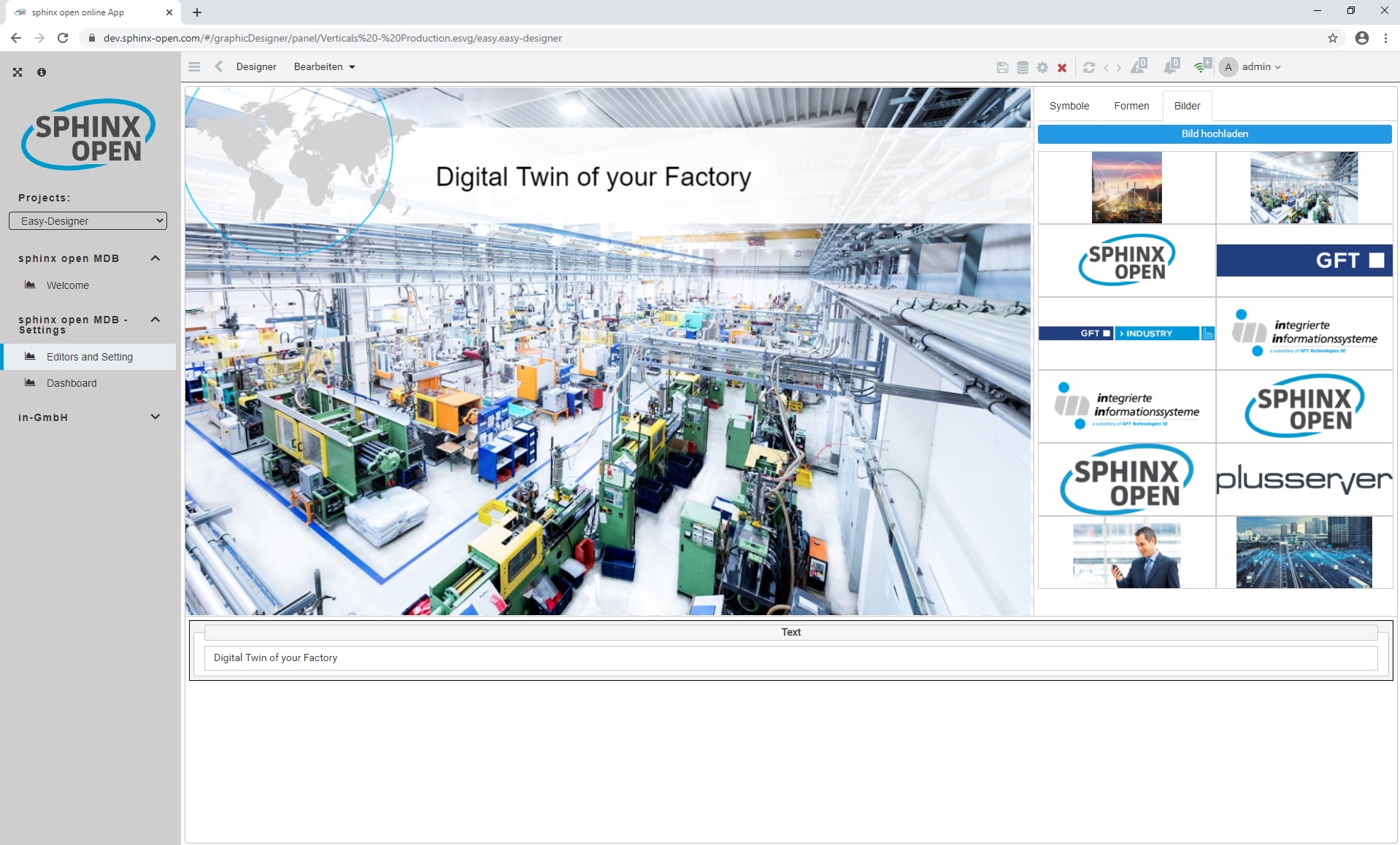Select the SPHINX OPEN logo image thumbnail
This screenshot has width=1400, height=845.
click(x=1126, y=260)
